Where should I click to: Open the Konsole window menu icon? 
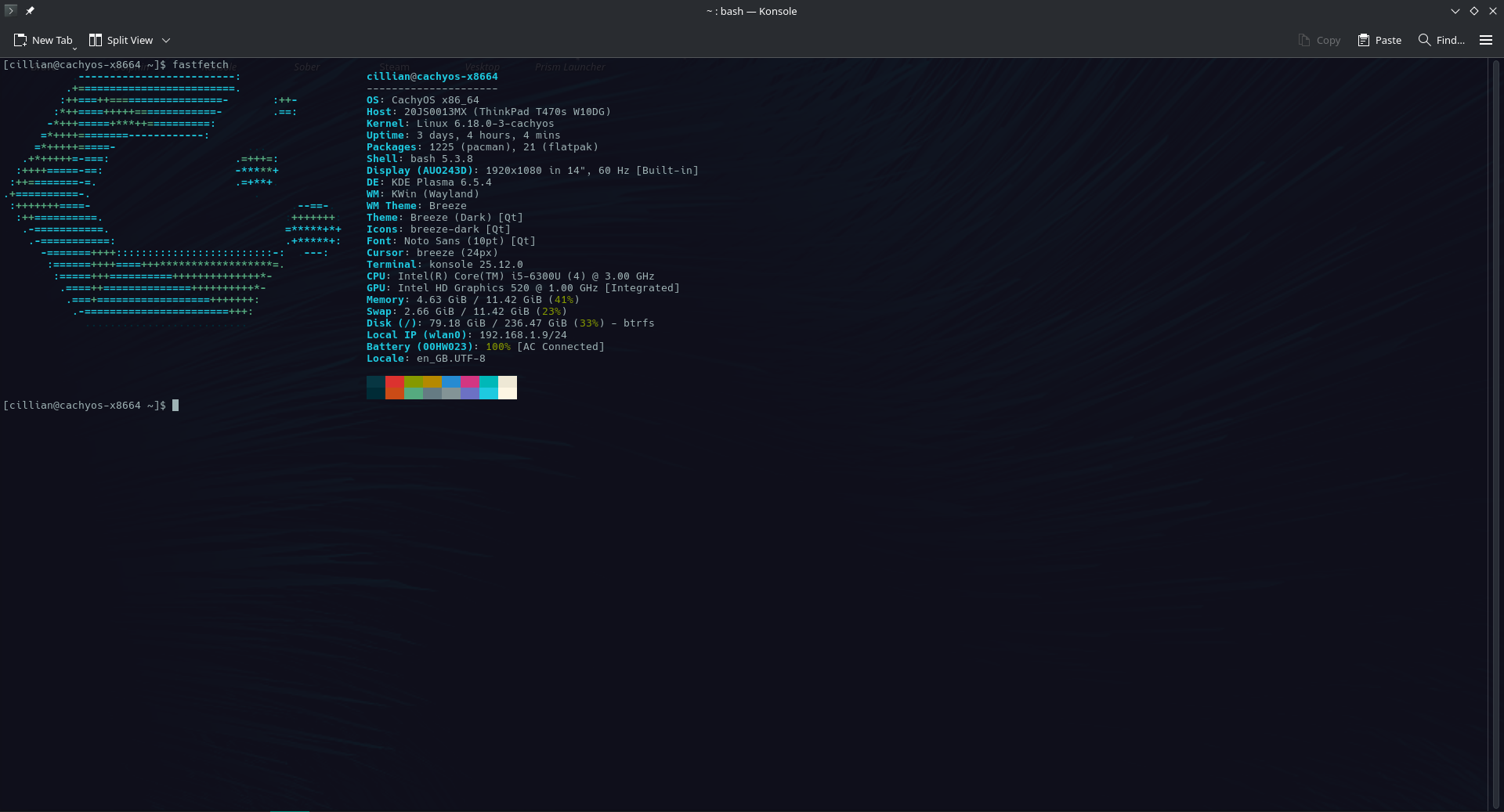pyautogui.click(x=10, y=11)
